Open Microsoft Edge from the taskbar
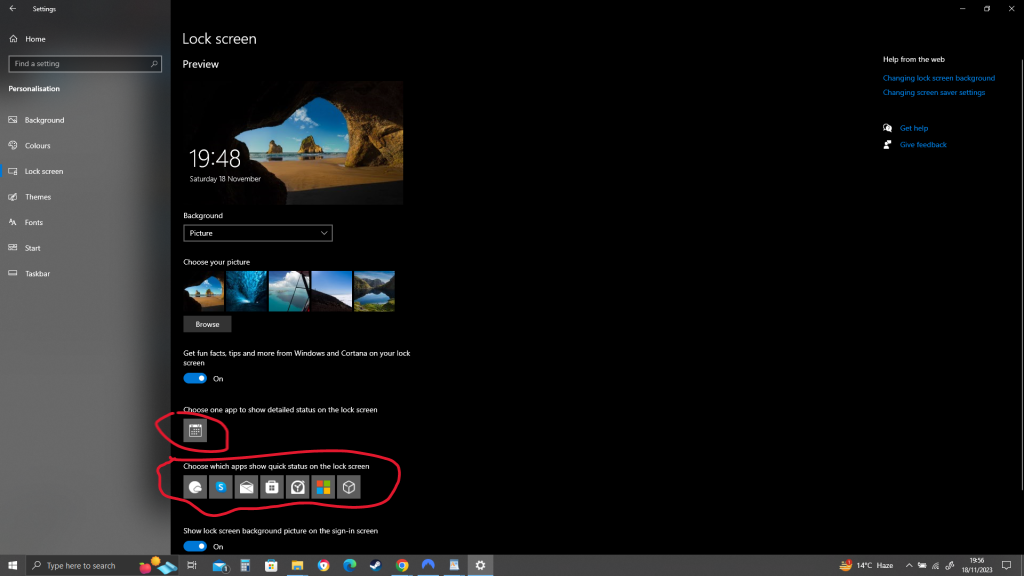1024x576 pixels. [x=350, y=566]
